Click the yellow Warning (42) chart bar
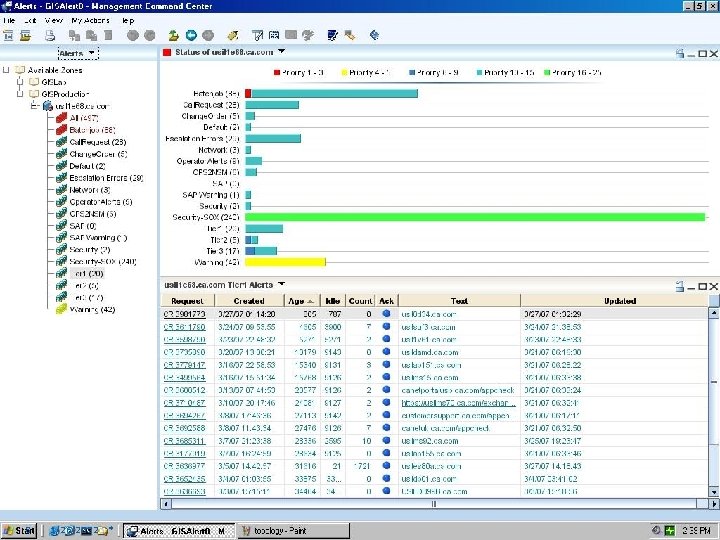Viewport: 720px width, 540px height. 285,262
